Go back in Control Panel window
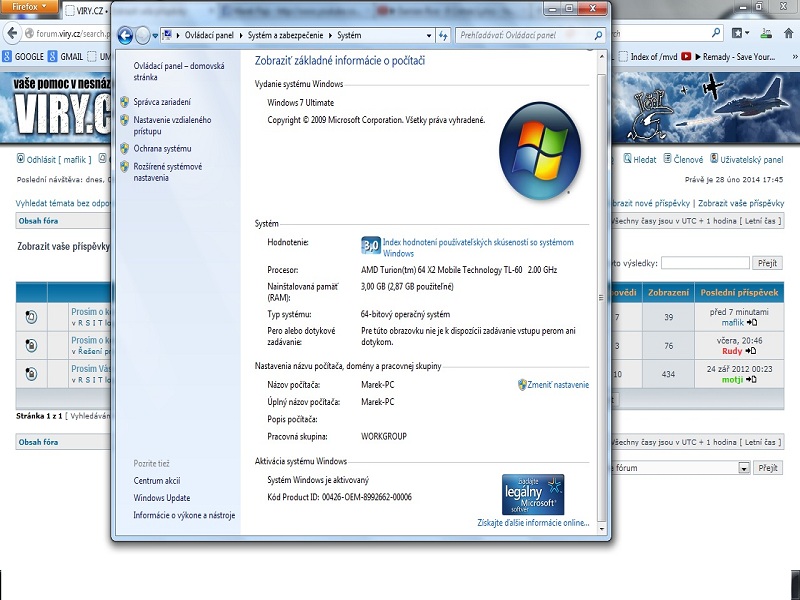800x600 pixels. pos(125,35)
